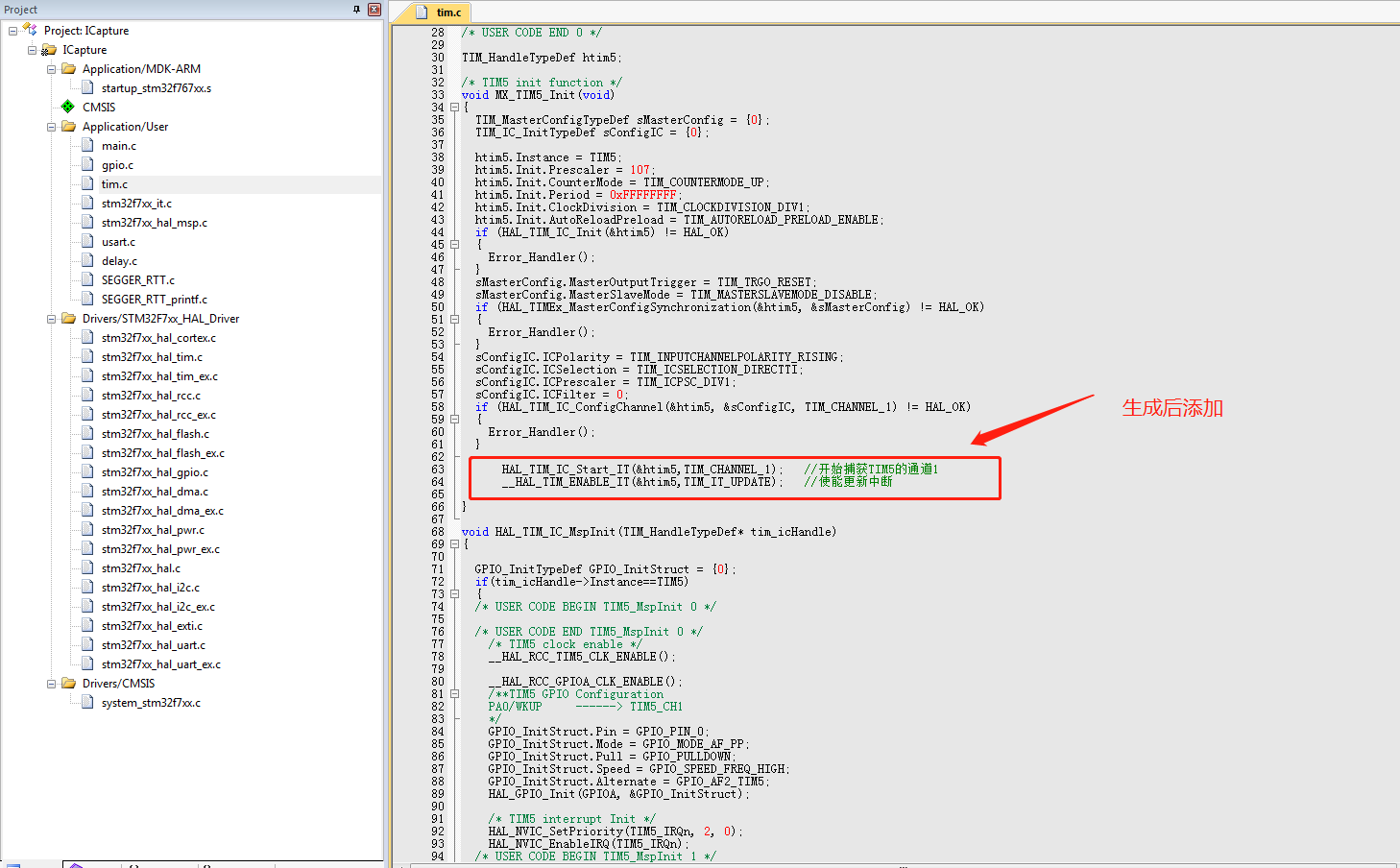Click the code line "__HAL_RCC_TIM5_CLK_ENABLE();"
The width and height of the screenshot is (1400, 868).
click(x=582, y=657)
